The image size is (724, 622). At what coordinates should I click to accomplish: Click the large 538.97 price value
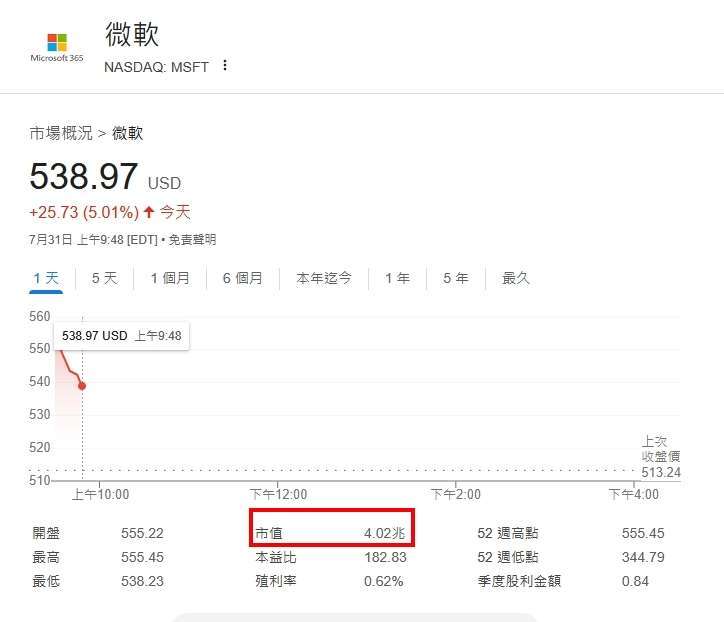84,176
